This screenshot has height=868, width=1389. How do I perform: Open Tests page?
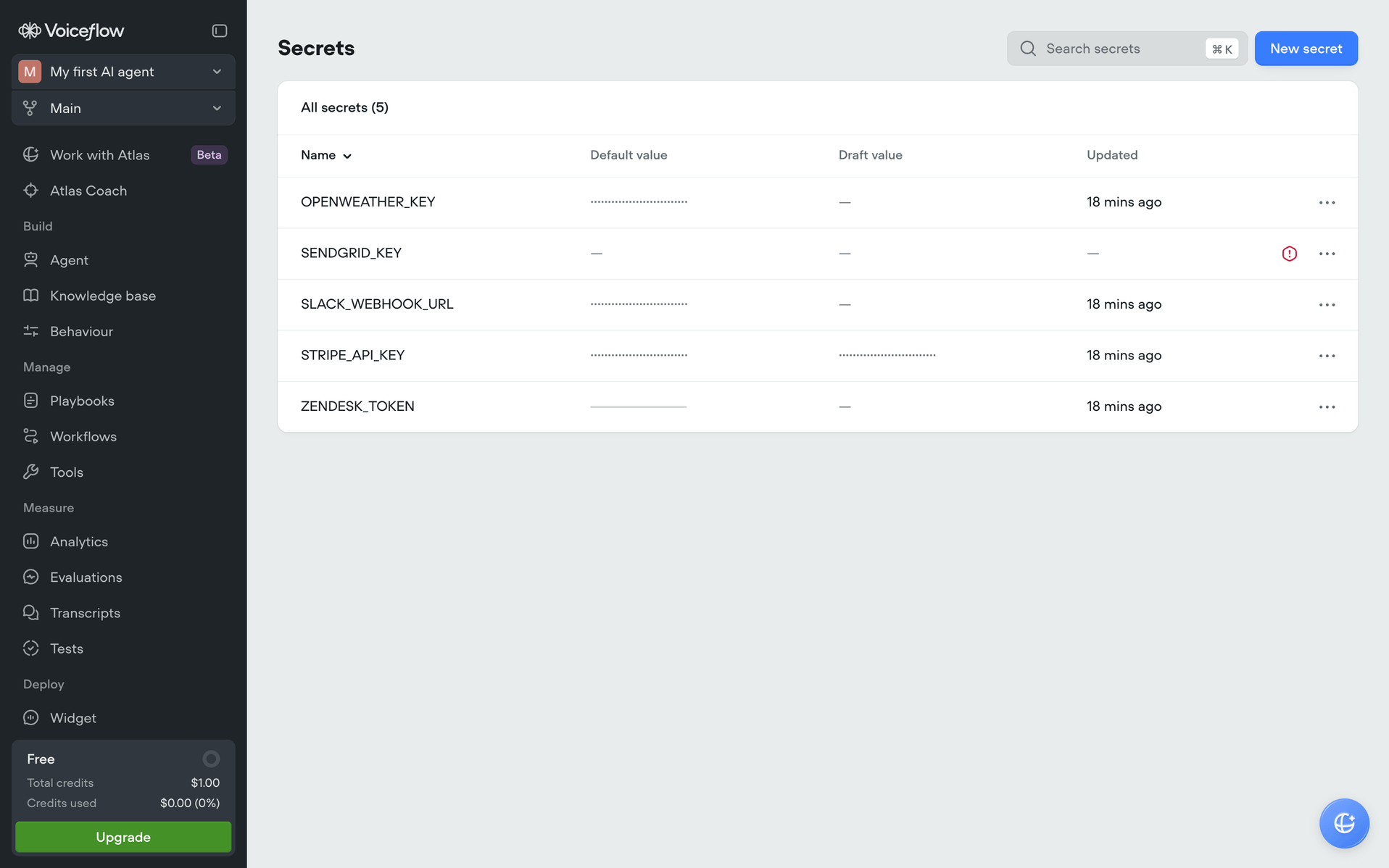click(x=123, y=648)
